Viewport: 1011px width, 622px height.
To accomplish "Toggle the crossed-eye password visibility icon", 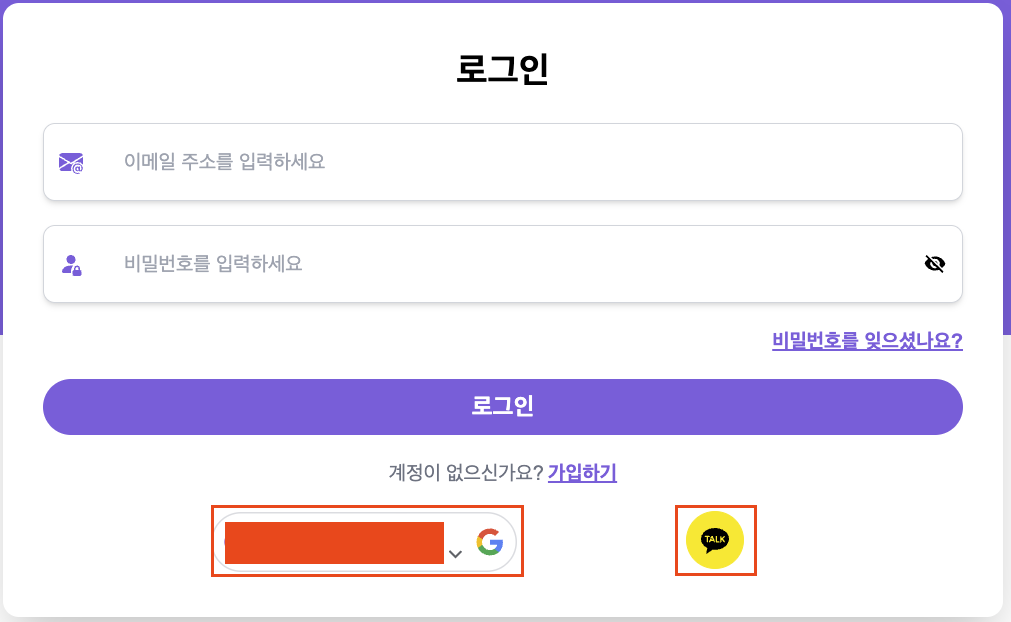I will pos(934,263).
